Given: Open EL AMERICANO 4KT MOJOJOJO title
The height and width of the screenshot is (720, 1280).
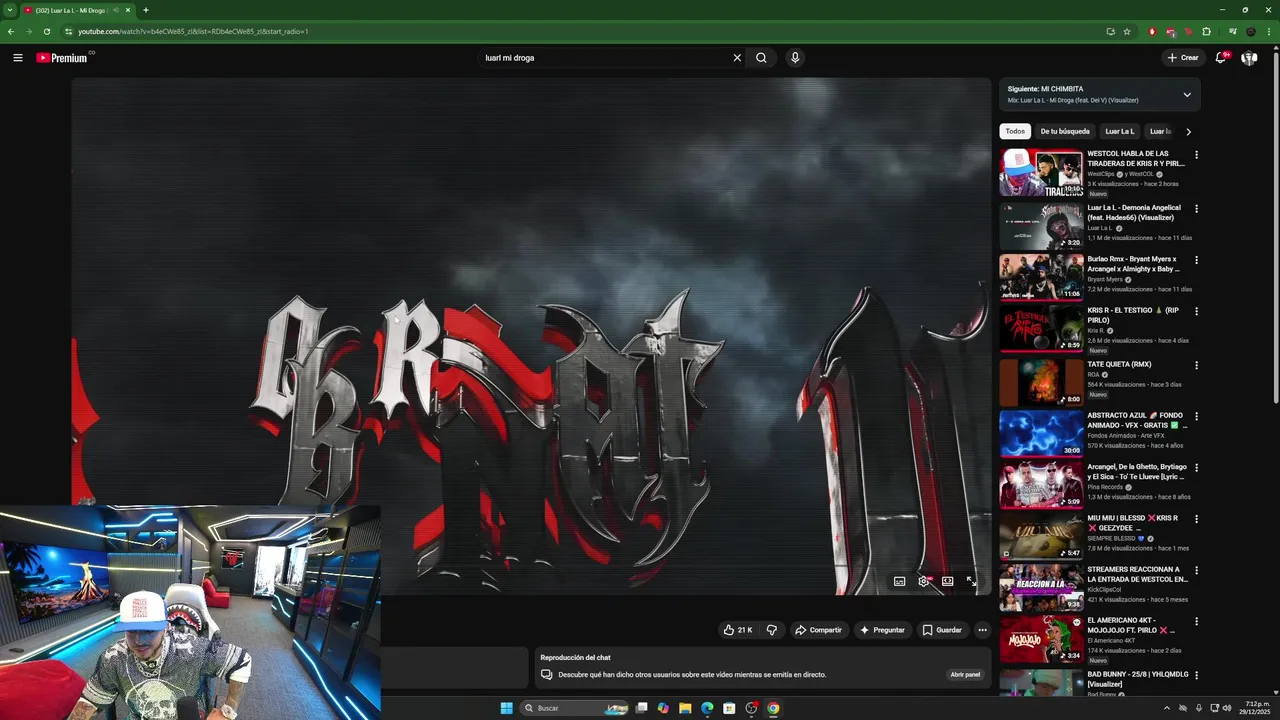Looking at the screenshot, I should pyautogui.click(x=1132, y=625).
